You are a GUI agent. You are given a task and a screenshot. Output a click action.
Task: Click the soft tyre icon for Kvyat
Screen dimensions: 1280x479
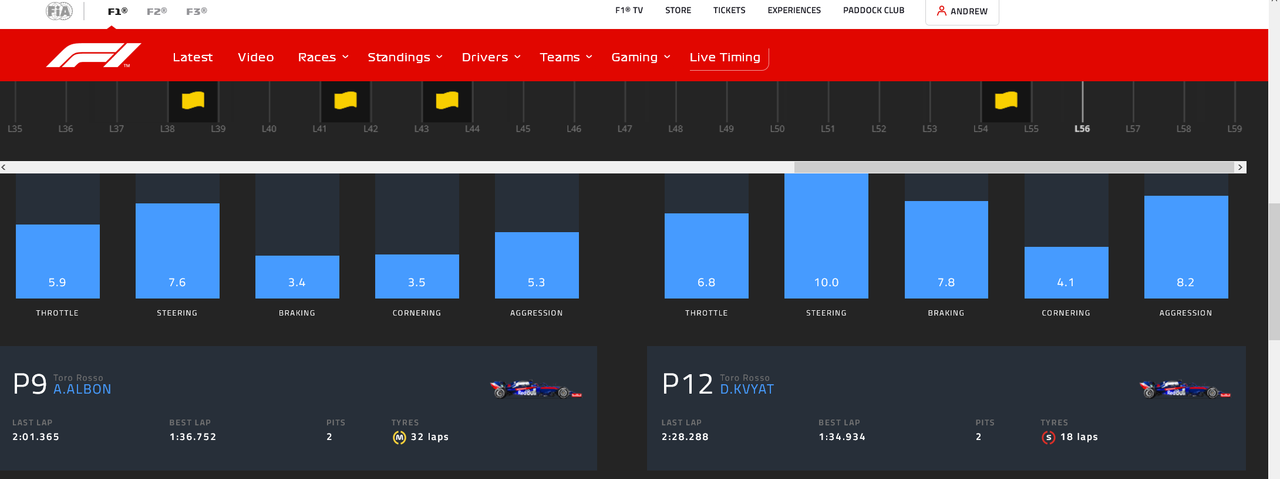1047,437
